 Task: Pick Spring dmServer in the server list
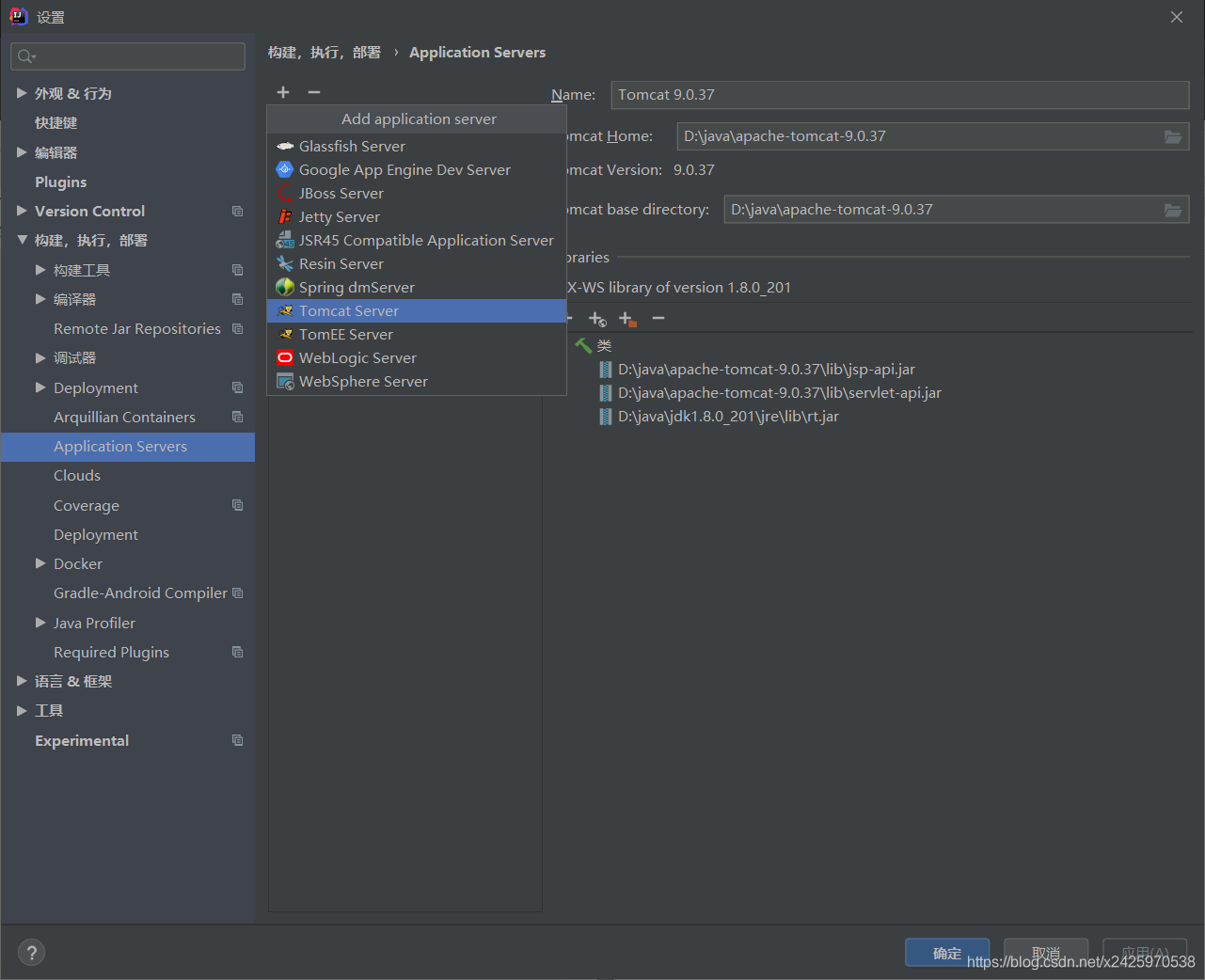(417, 288)
